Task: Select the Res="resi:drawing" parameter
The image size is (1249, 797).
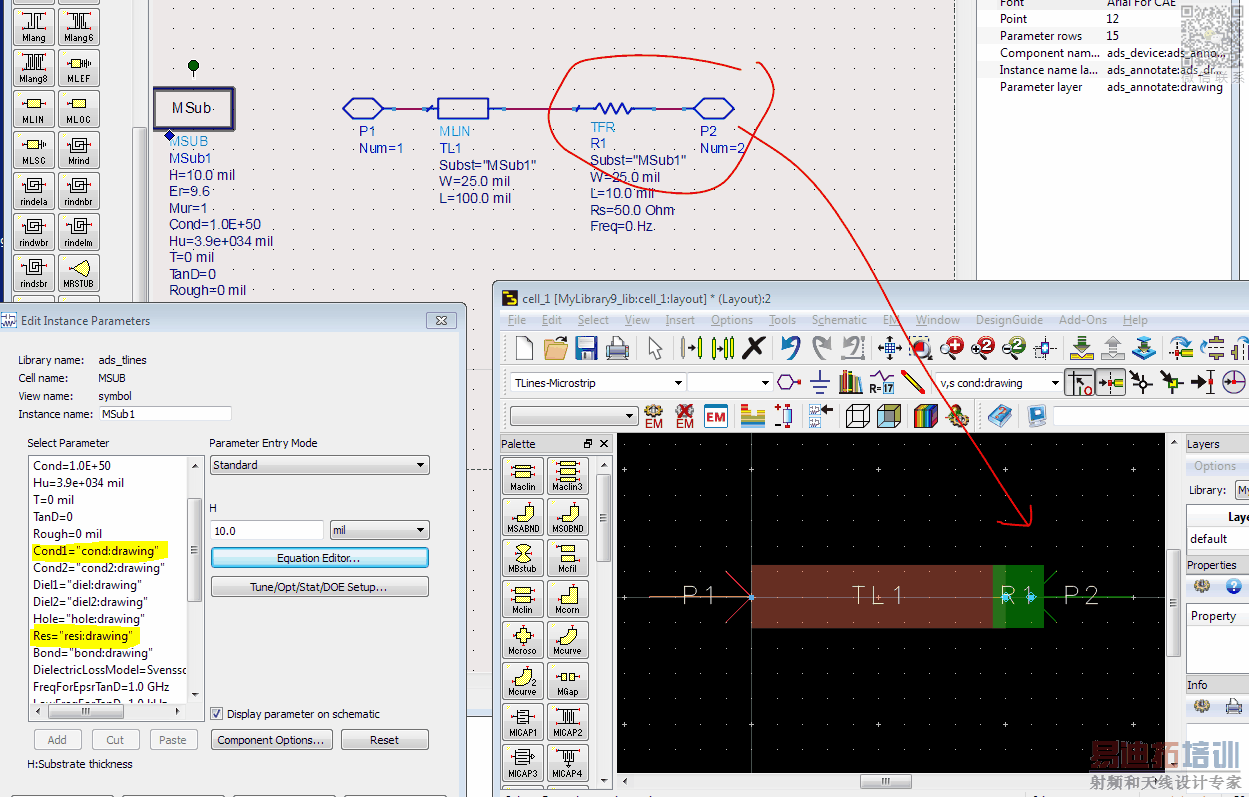Action: pyautogui.click(x=82, y=636)
